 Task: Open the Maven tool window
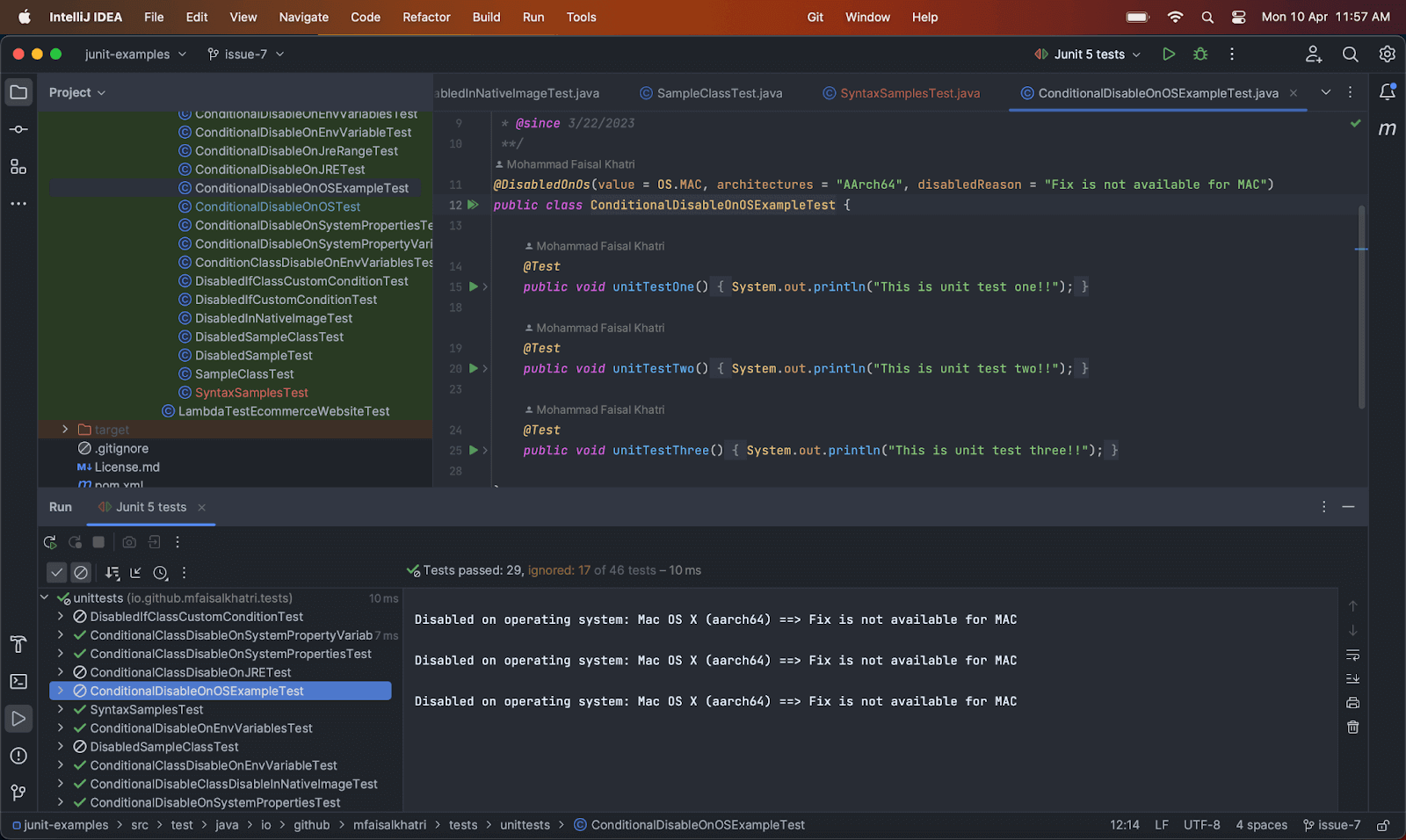[x=1387, y=129]
